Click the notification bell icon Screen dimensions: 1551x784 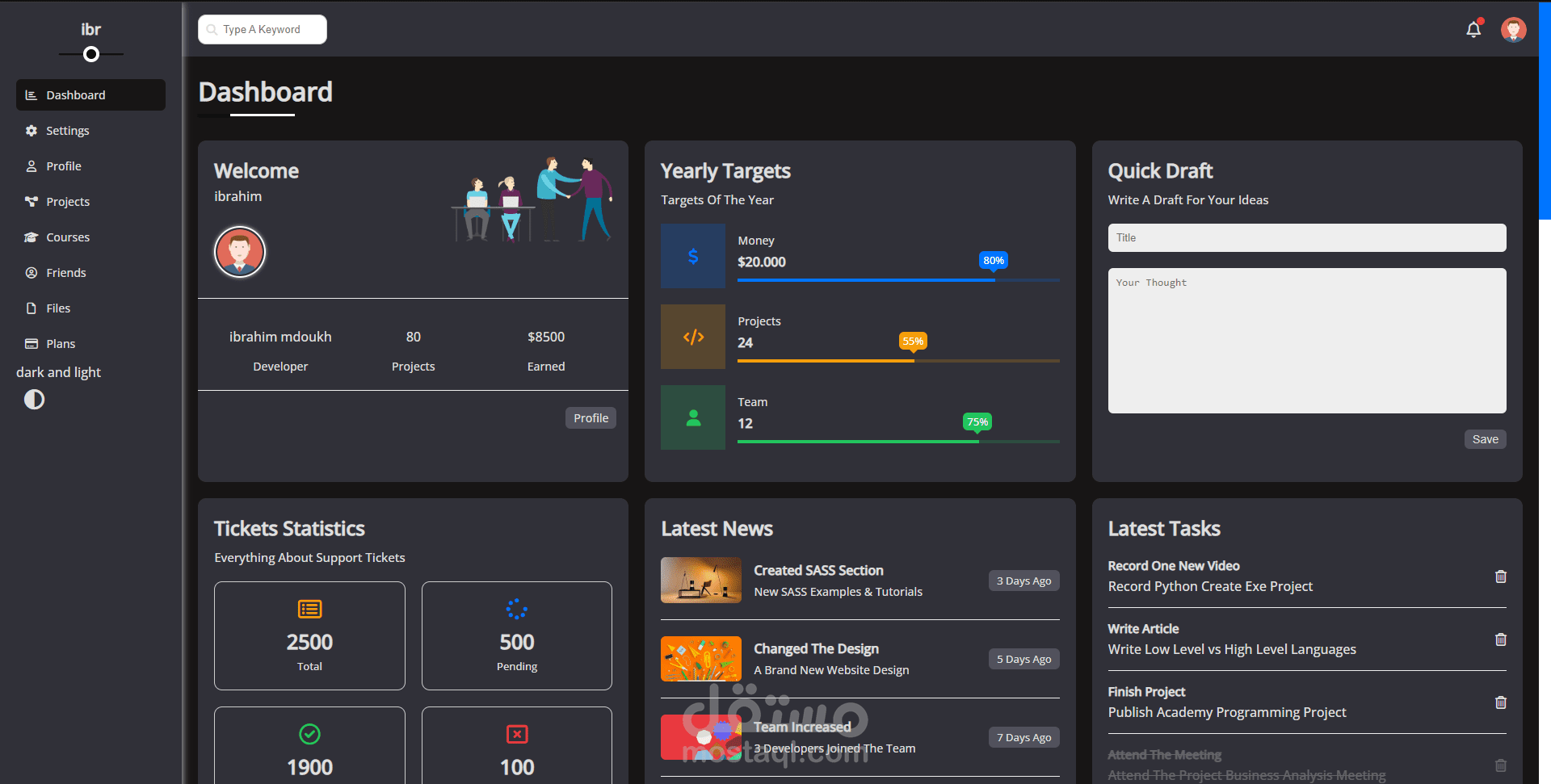[1473, 30]
